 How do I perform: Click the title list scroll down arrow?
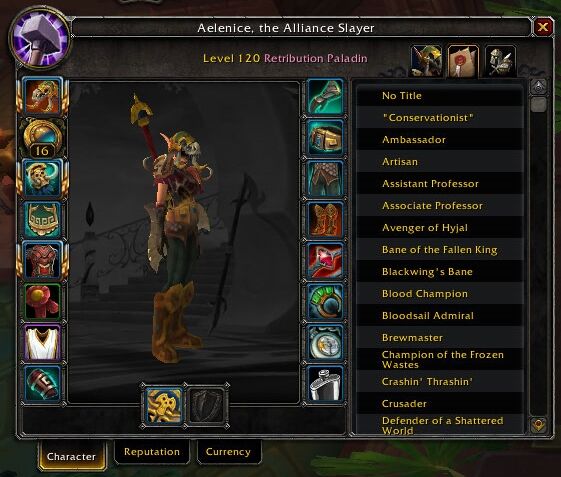[539, 425]
